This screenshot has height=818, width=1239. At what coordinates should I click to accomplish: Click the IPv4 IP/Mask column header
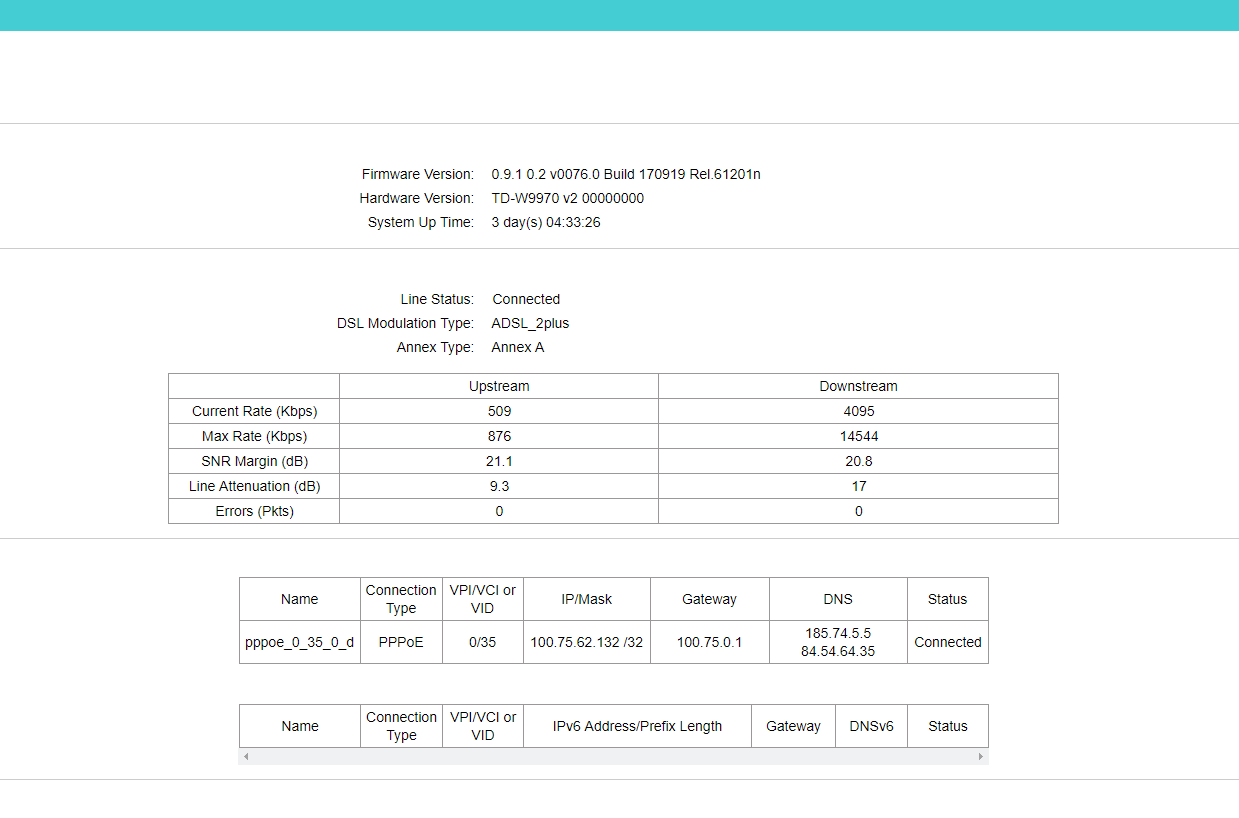click(586, 599)
